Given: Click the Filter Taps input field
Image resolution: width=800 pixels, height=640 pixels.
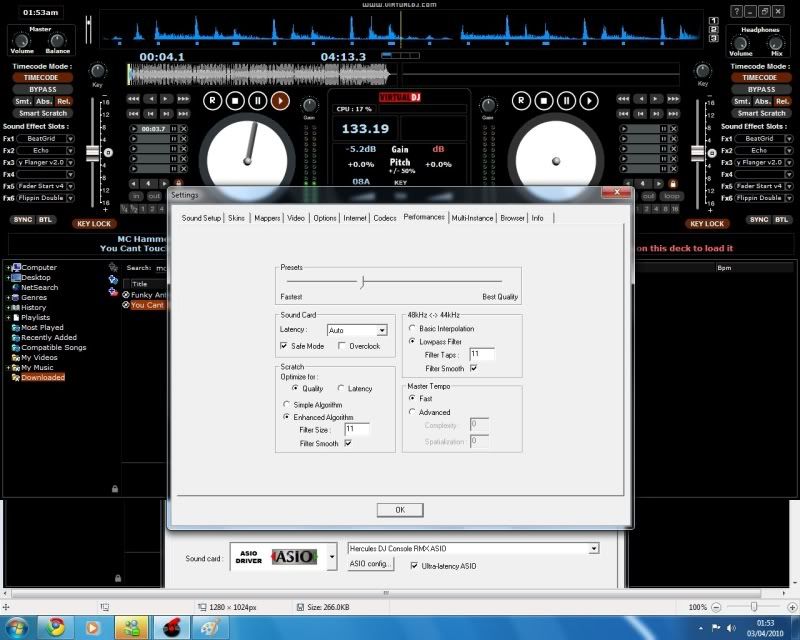Looking at the screenshot, I should coord(482,354).
